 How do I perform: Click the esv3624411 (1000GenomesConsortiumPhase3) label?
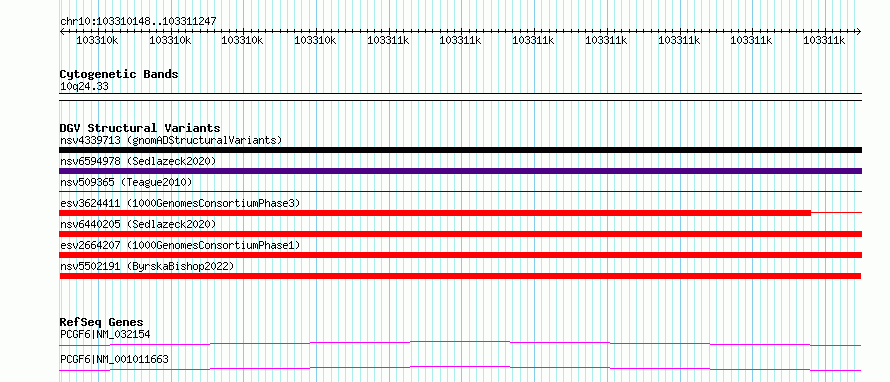(x=180, y=203)
